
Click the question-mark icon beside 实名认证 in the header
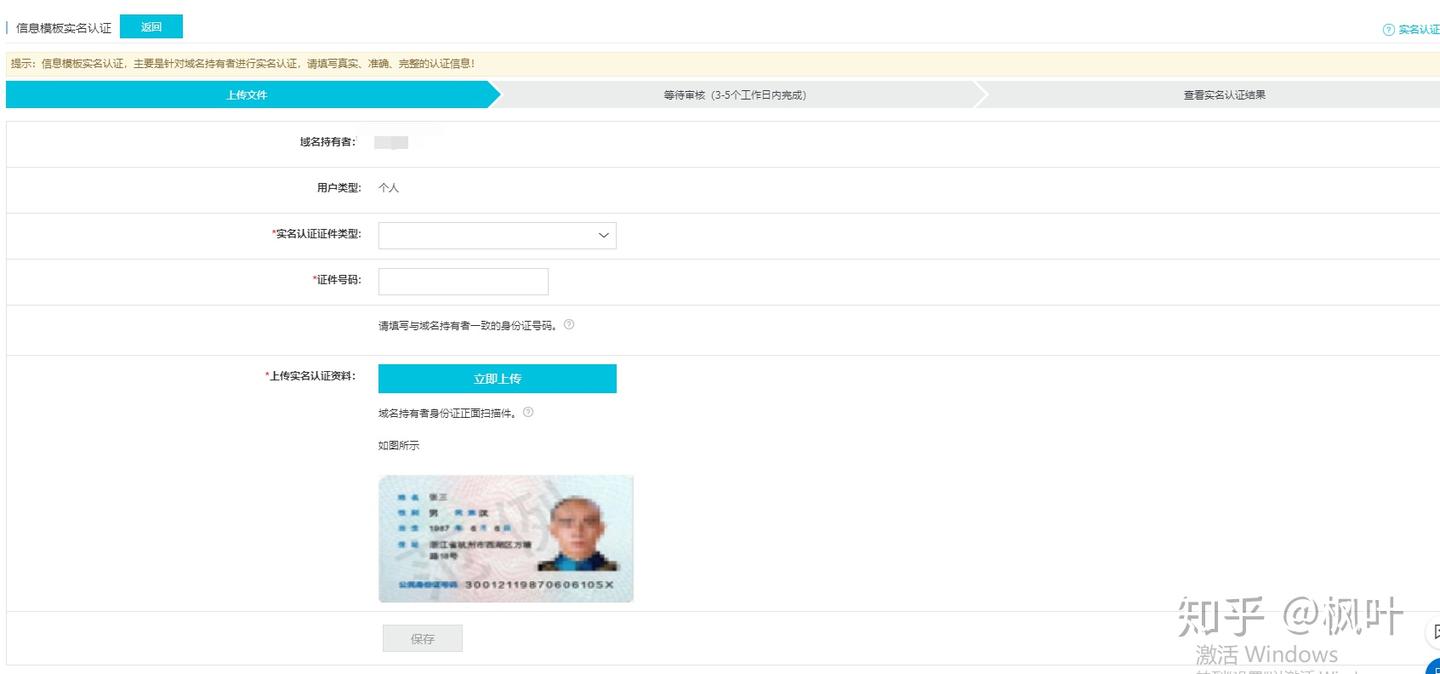click(1388, 30)
